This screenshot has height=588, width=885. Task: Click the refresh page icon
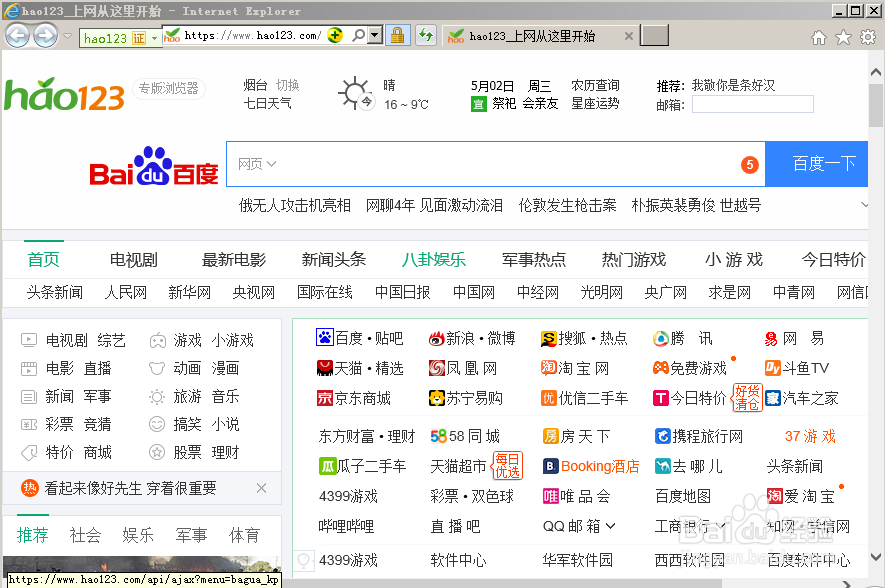click(426, 36)
